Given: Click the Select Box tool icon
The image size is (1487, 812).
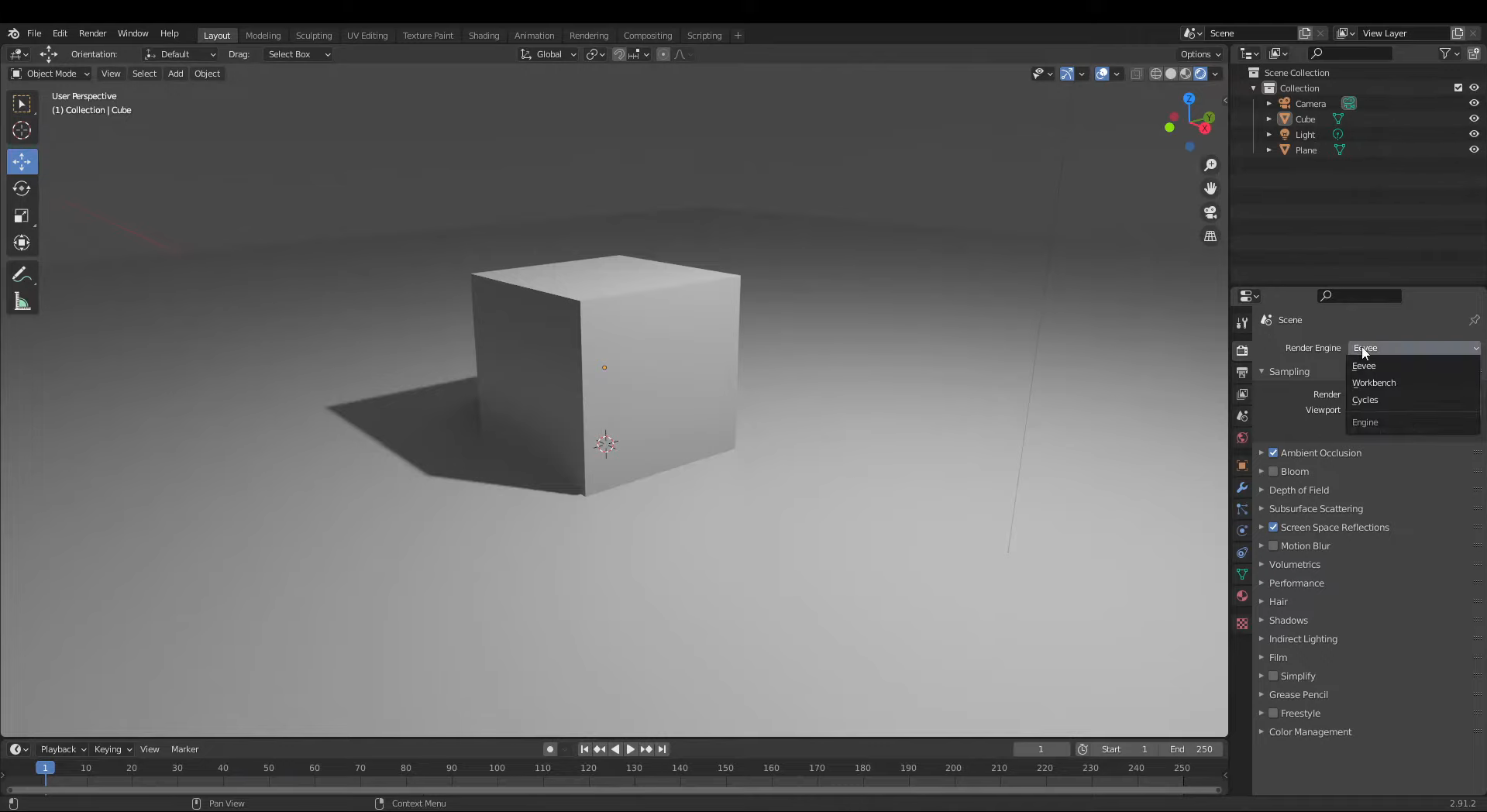Looking at the screenshot, I should pyautogui.click(x=22, y=103).
